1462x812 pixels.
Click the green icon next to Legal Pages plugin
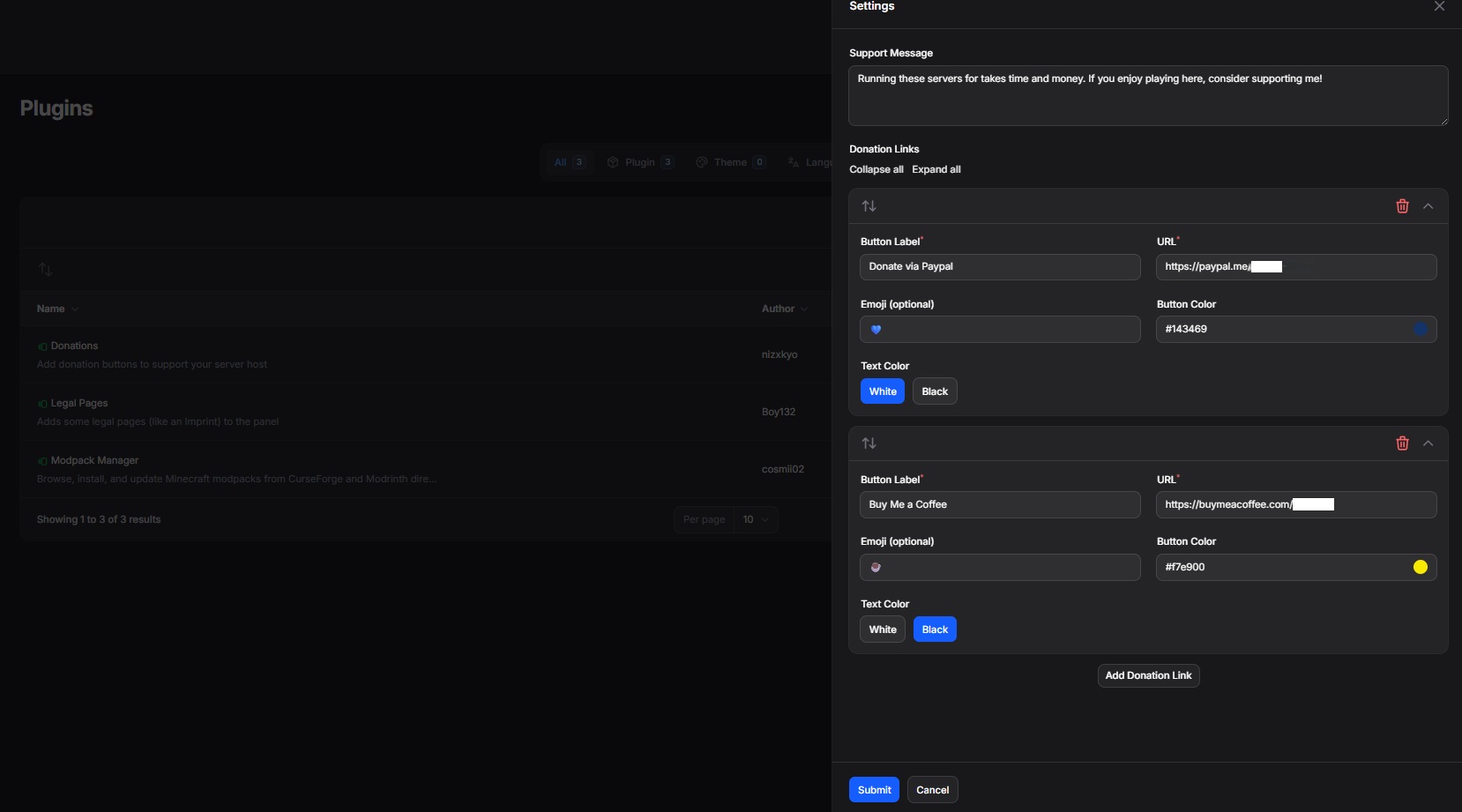pyautogui.click(x=42, y=404)
